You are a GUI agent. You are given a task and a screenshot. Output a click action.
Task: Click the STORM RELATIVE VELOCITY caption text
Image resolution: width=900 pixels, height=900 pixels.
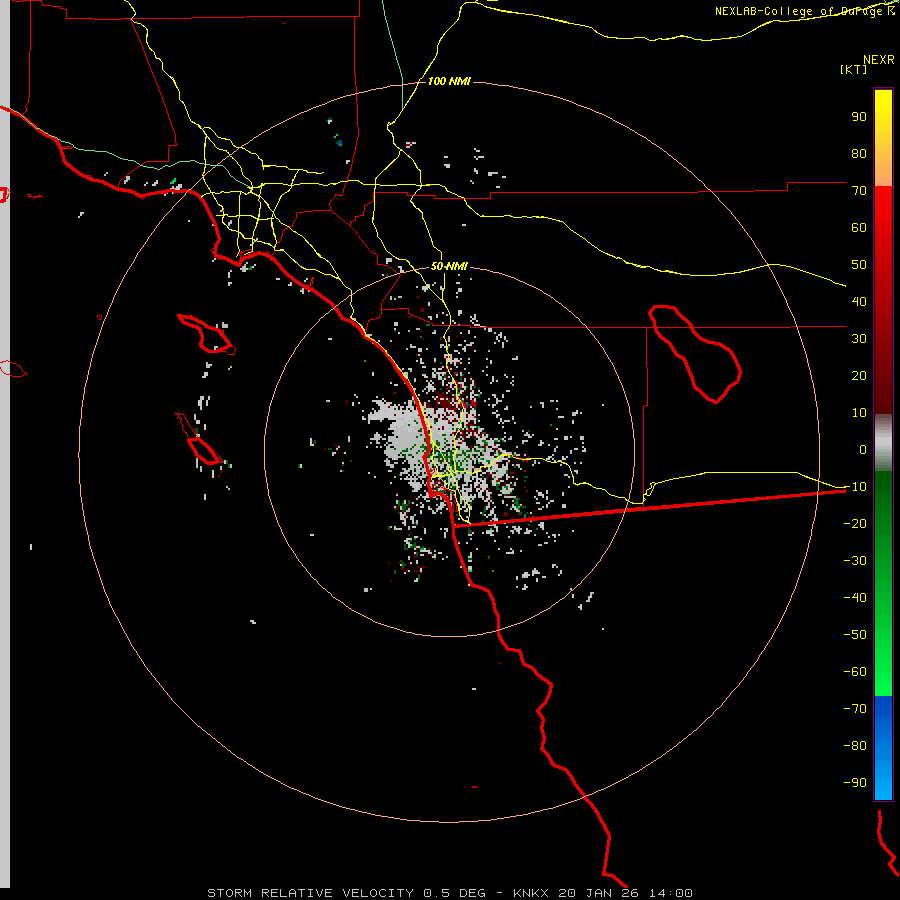click(310, 893)
